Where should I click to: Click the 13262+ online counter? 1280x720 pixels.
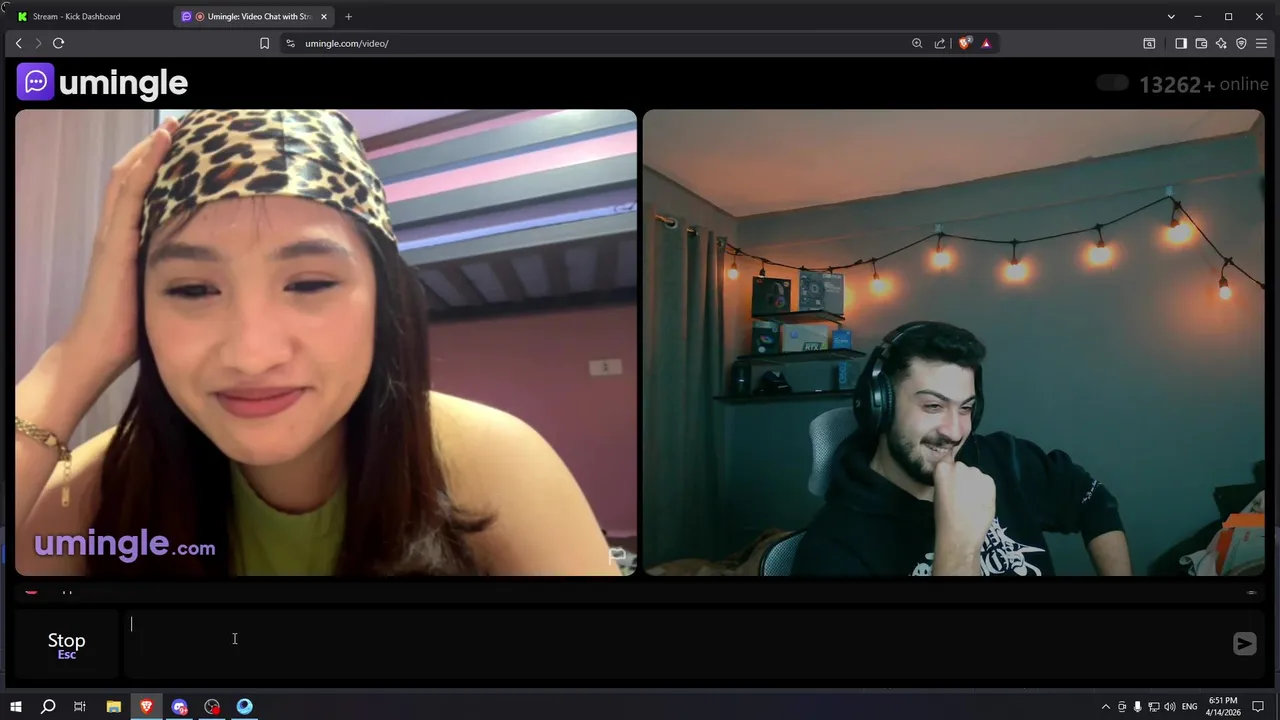point(1204,84)
